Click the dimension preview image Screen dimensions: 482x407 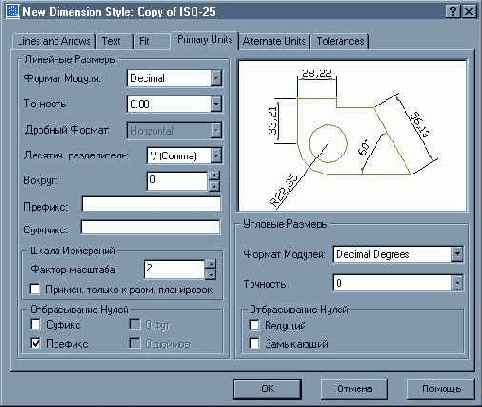point(353,136)
